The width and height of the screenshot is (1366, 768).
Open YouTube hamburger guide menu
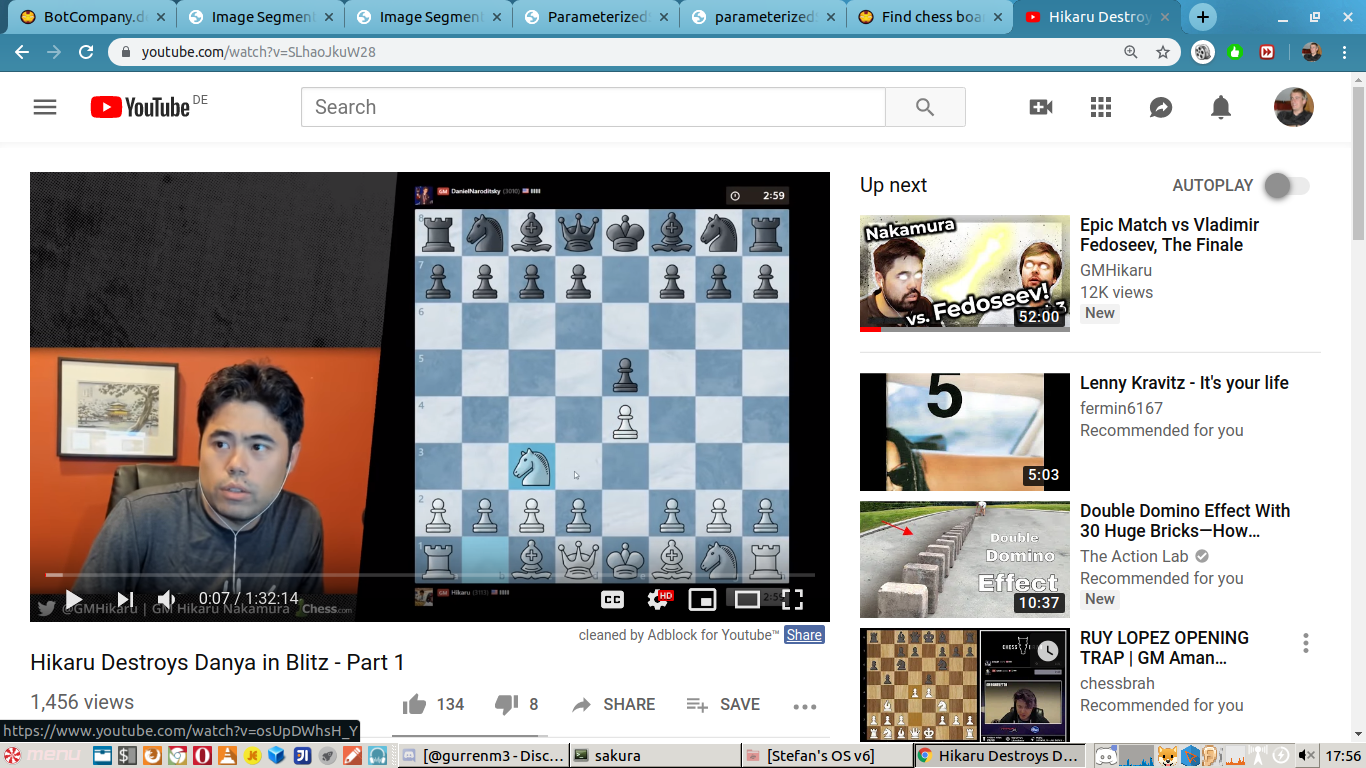tap(45, 107)
